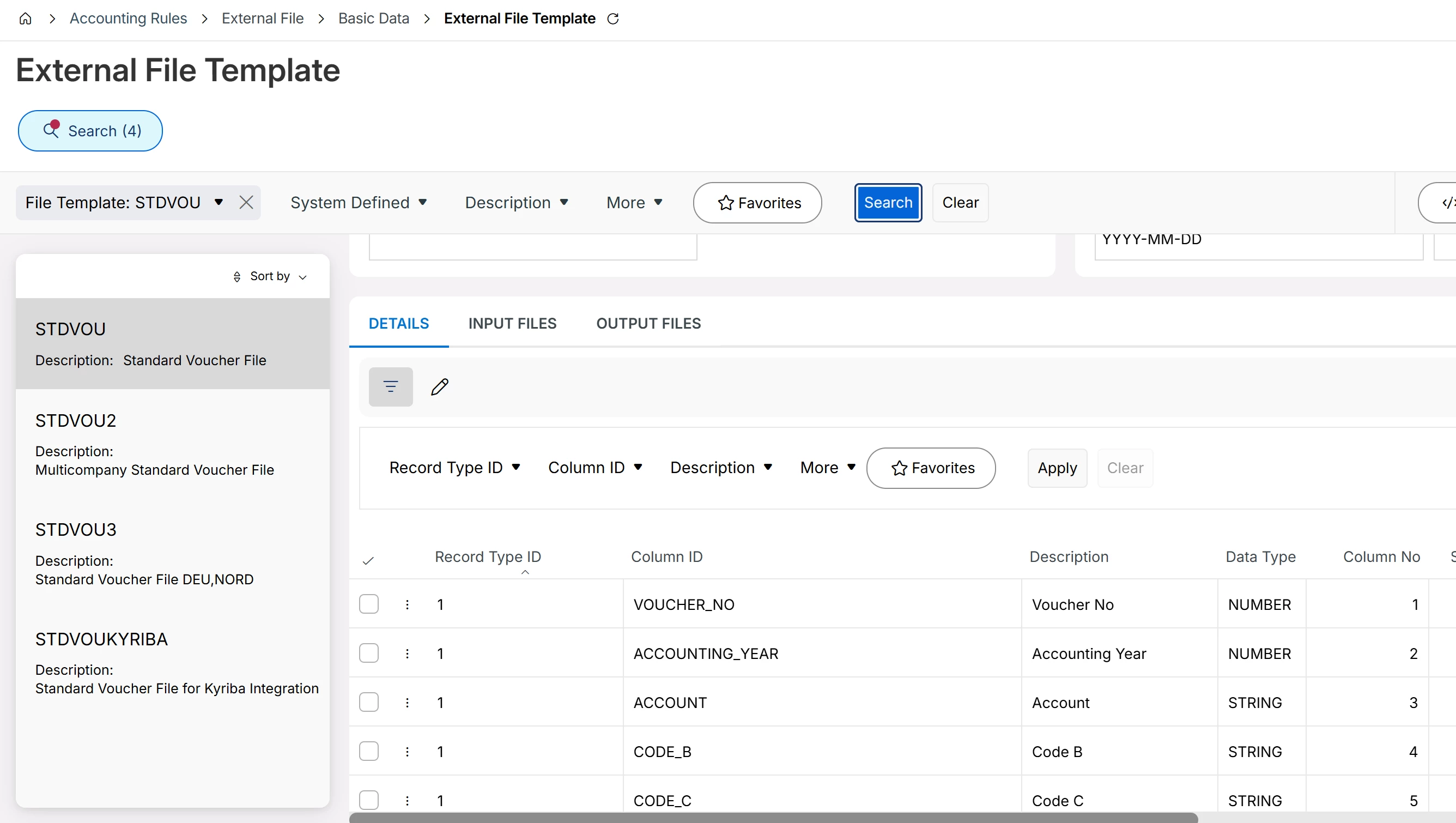Open row actions menu for VOUCHER_NO
Viewport: 1456px width, 823px height.
(407, 604)
